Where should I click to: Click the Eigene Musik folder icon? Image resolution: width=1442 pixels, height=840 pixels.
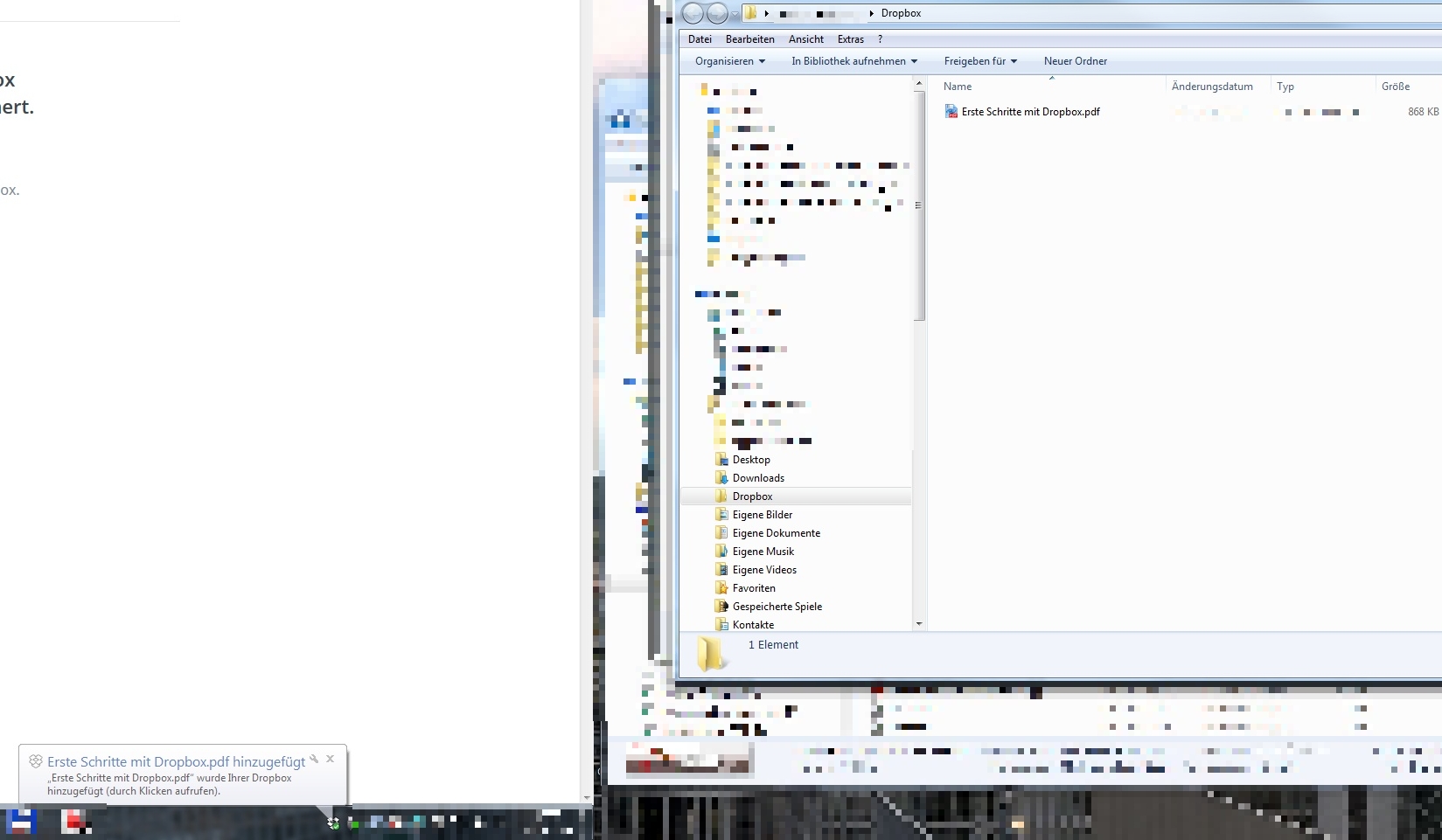(721, 552)
